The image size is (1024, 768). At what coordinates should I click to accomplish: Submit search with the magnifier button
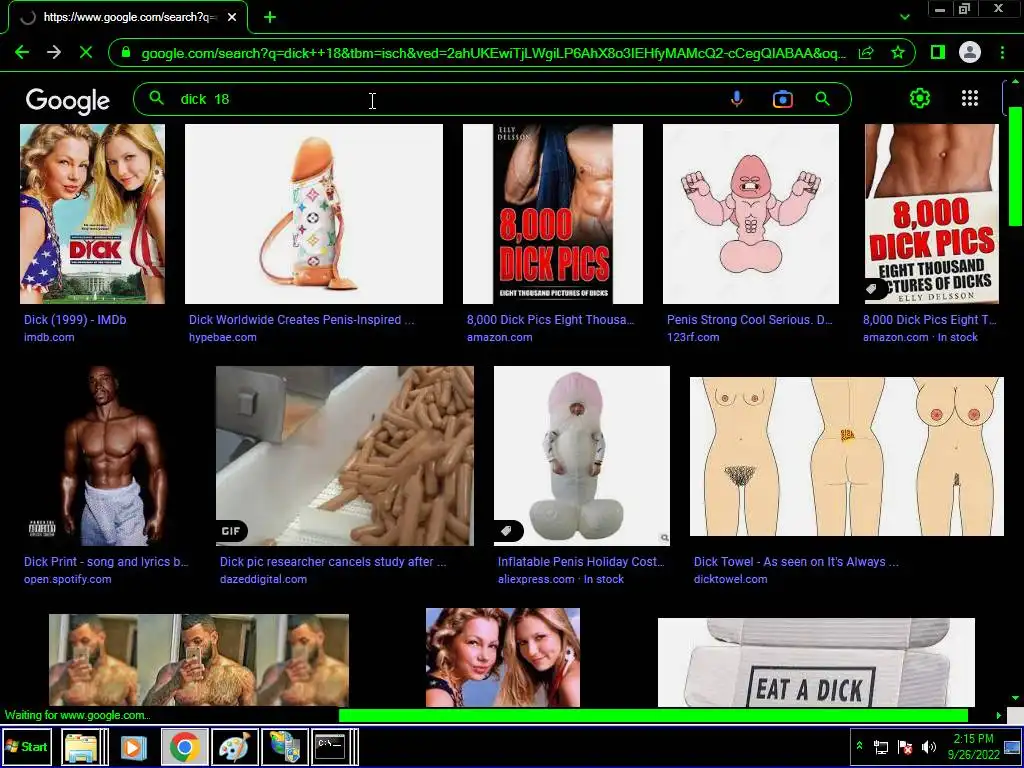823,99
